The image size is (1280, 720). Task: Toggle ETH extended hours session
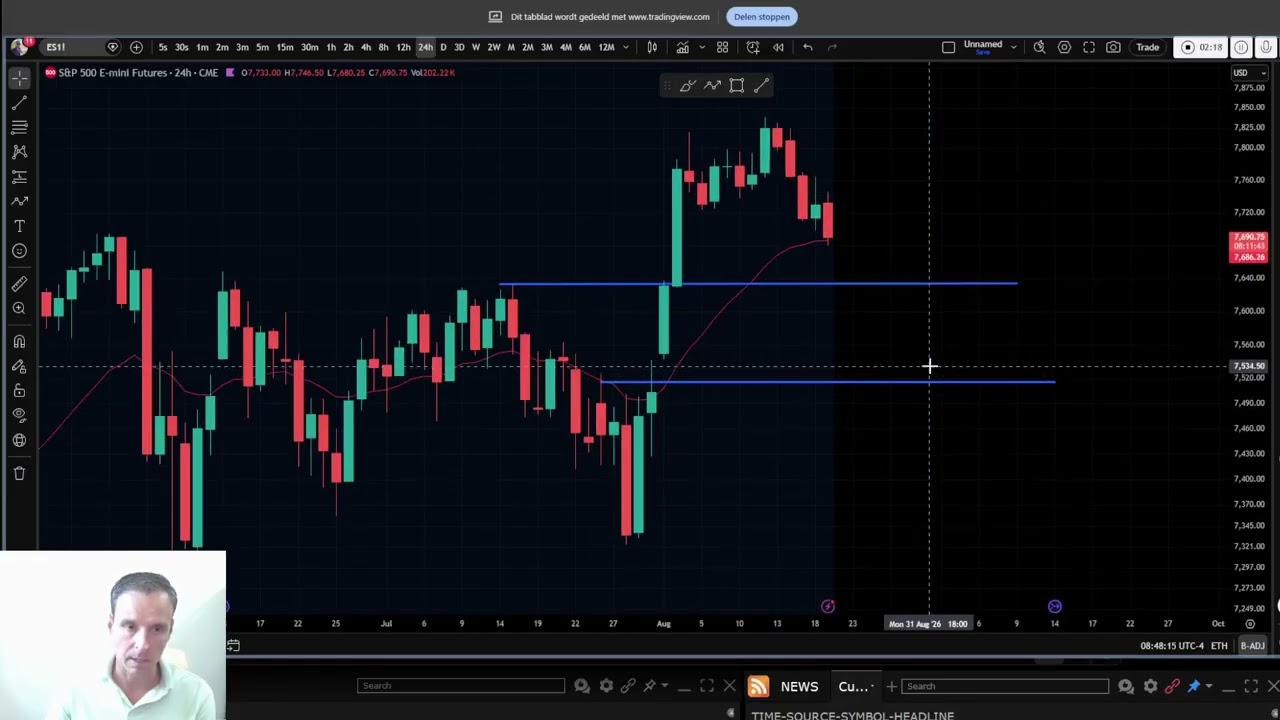(1219, 646)
